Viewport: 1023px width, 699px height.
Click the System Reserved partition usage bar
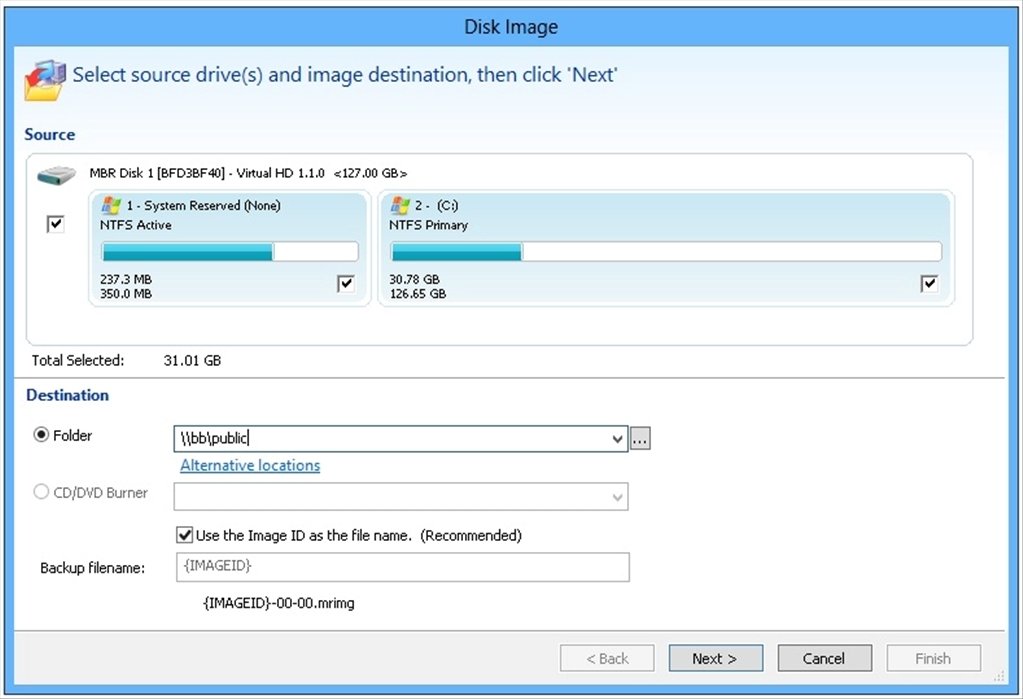click(x=230, y=251)
